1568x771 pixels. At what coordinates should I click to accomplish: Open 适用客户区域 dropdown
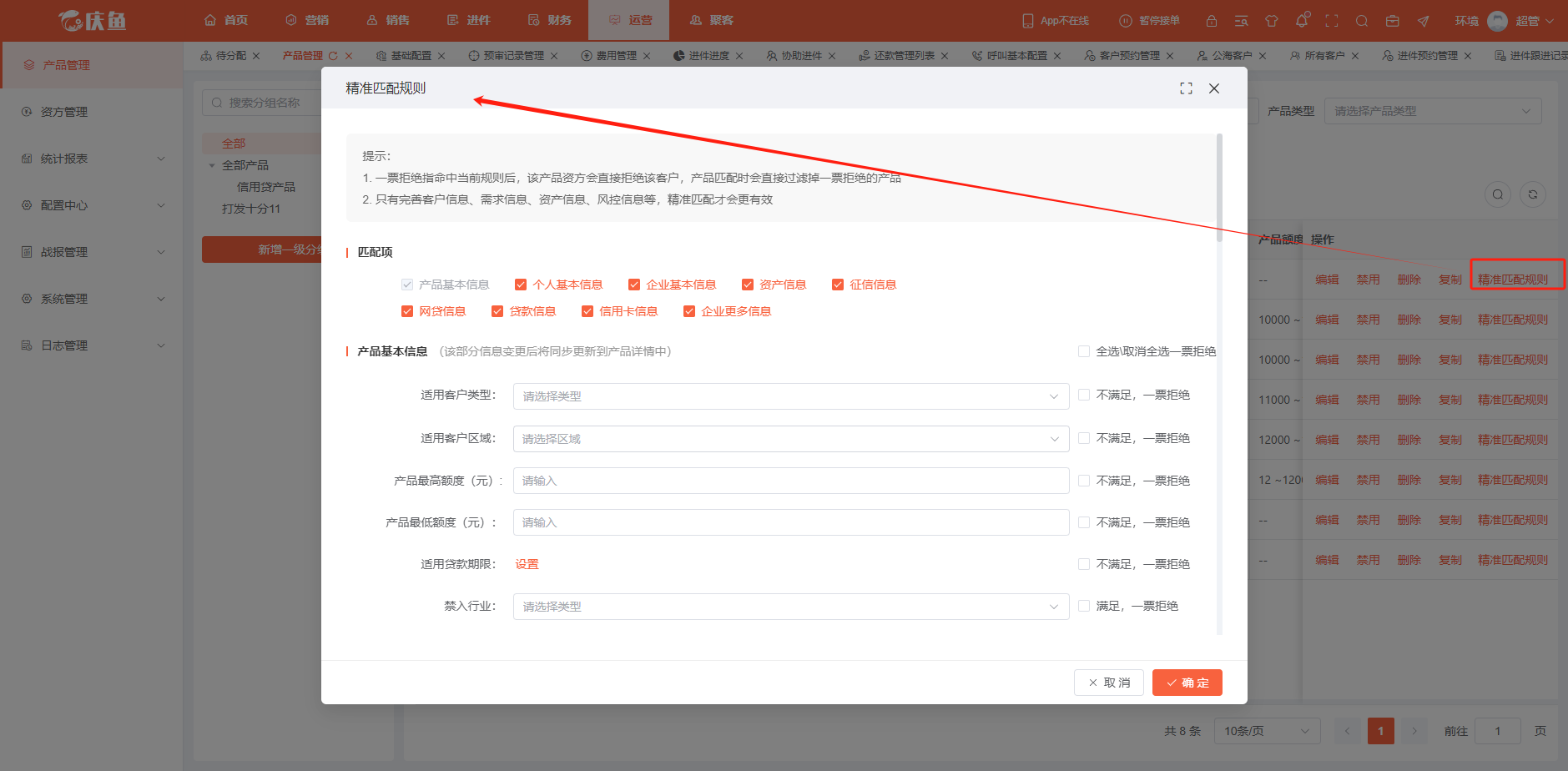coord(791,439)
